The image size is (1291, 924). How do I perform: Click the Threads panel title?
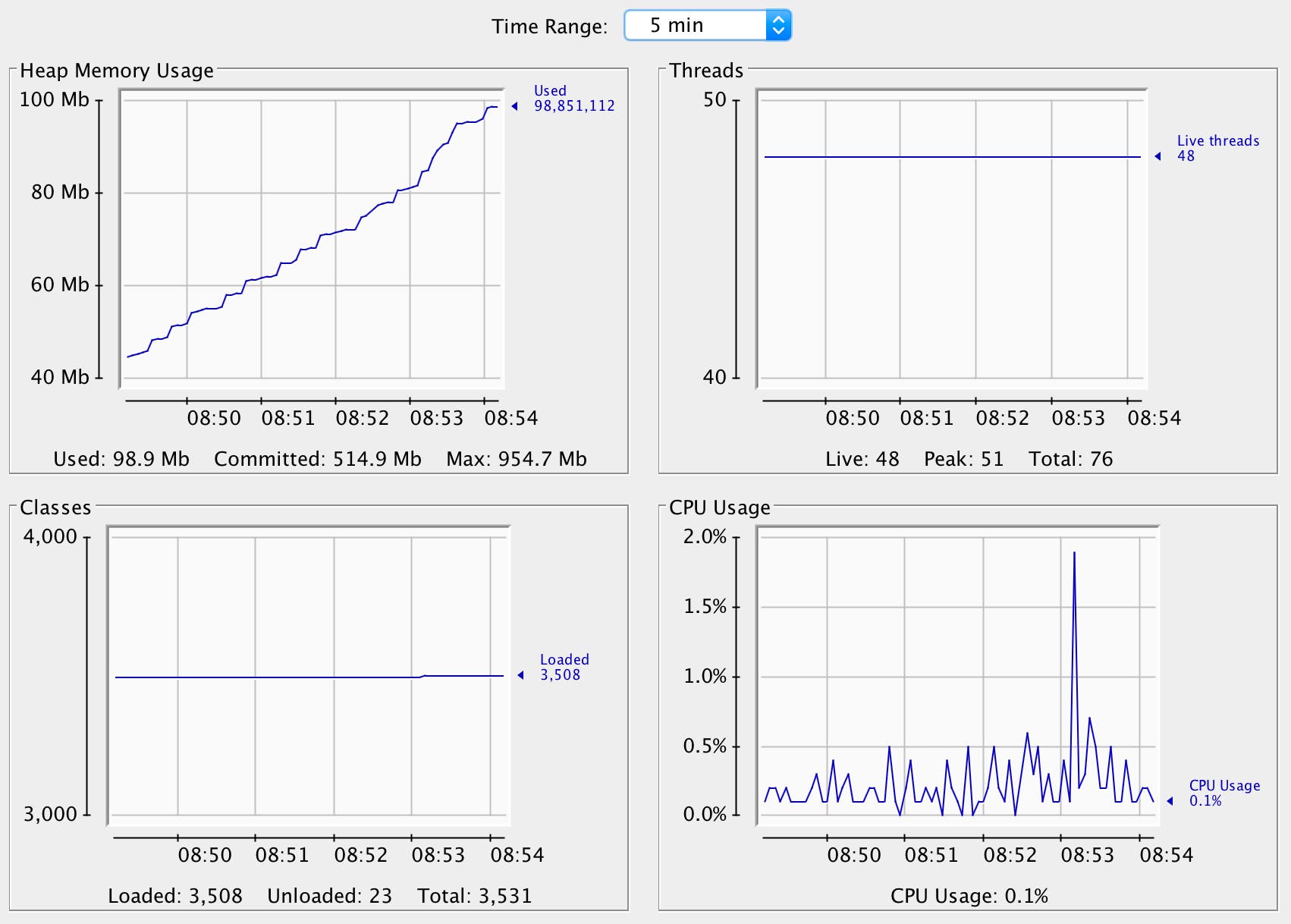[706, 70]
